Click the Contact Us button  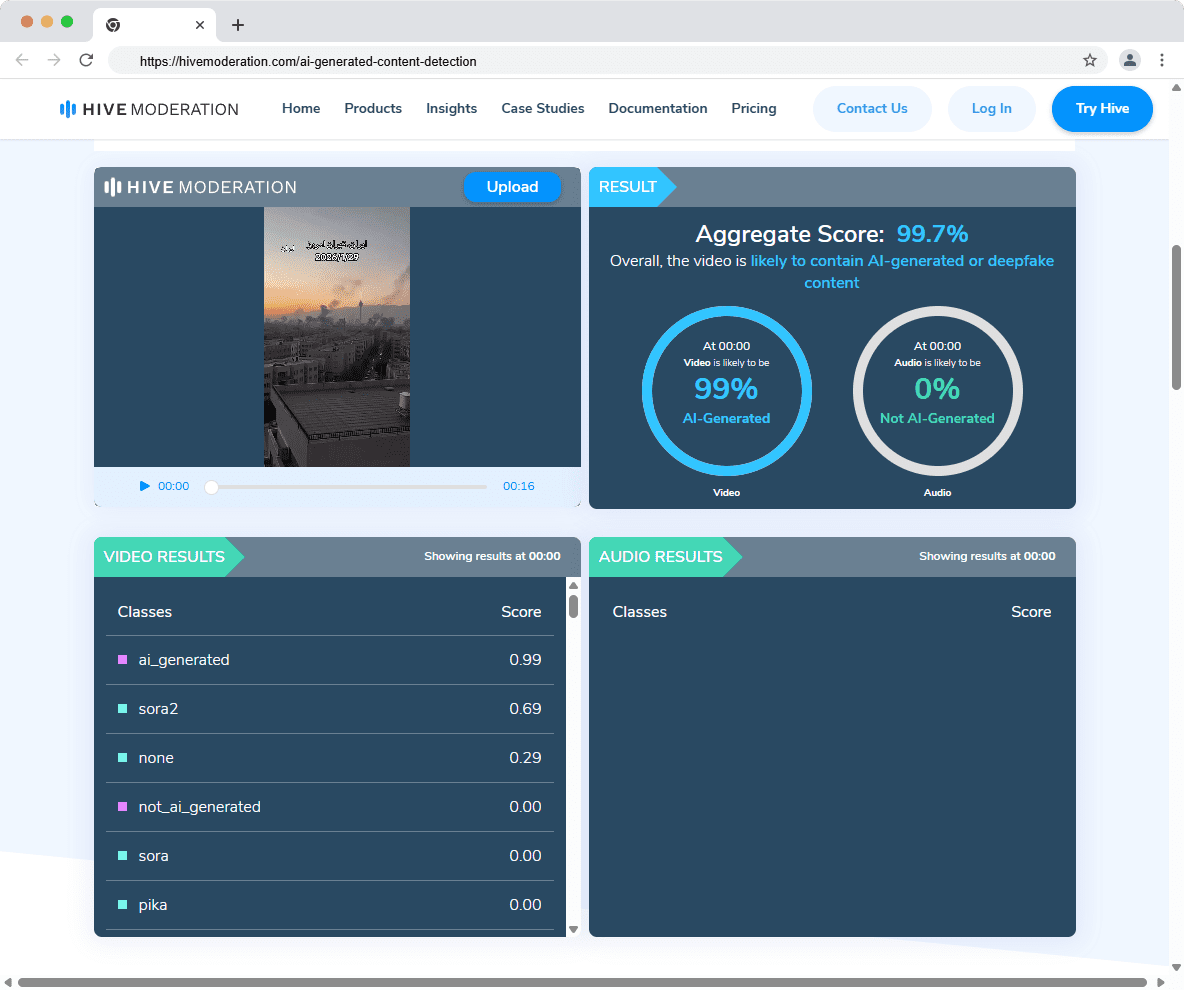872,109
